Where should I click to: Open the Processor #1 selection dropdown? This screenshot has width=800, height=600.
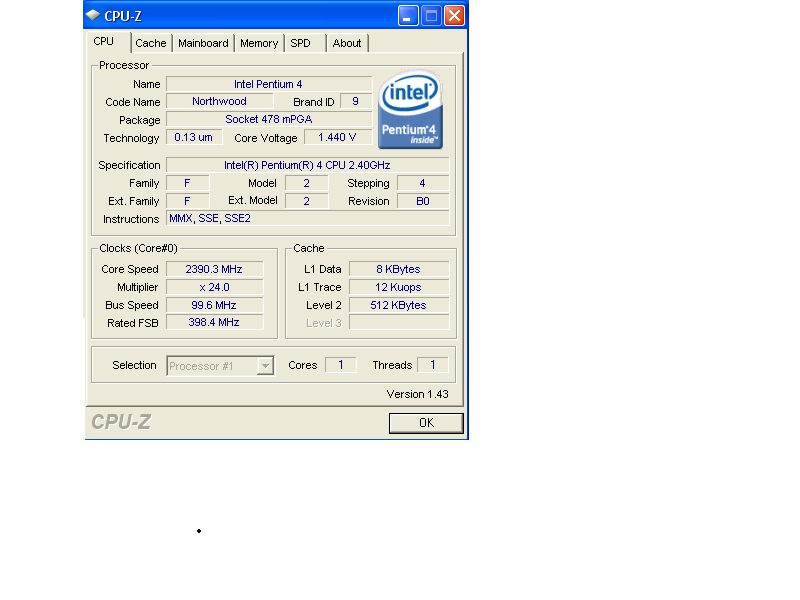(x=220, y=366)
